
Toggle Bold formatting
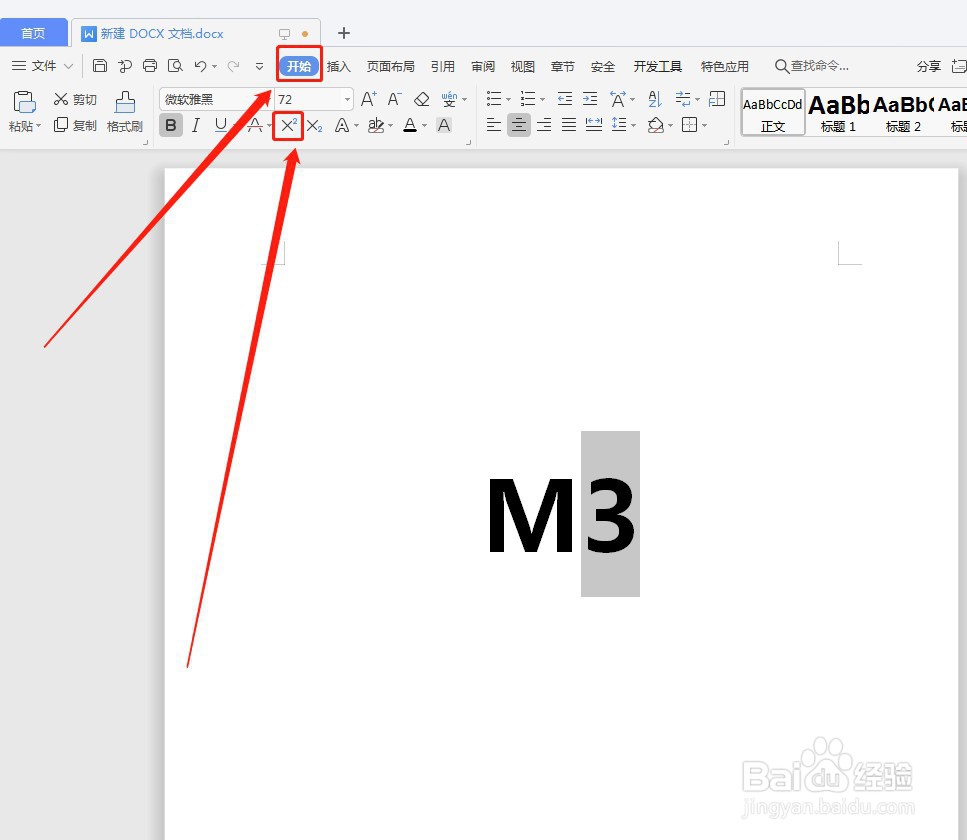point(171,126)
